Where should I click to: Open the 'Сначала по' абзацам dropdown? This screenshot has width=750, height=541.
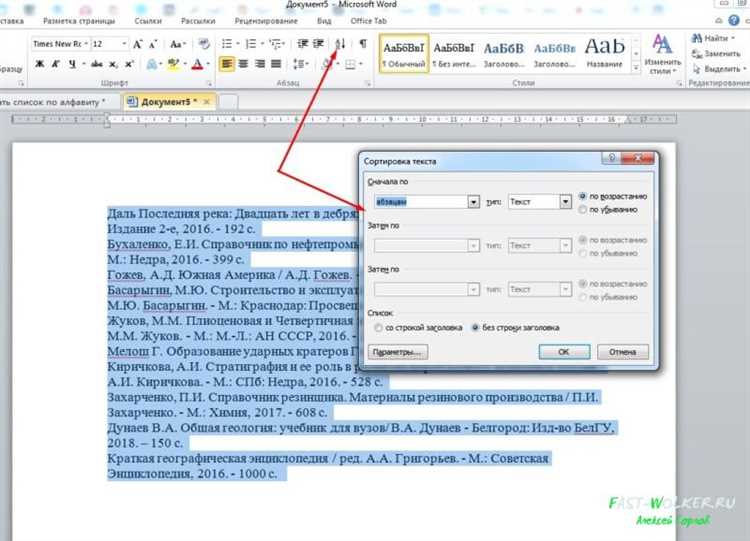click(473, 202)
